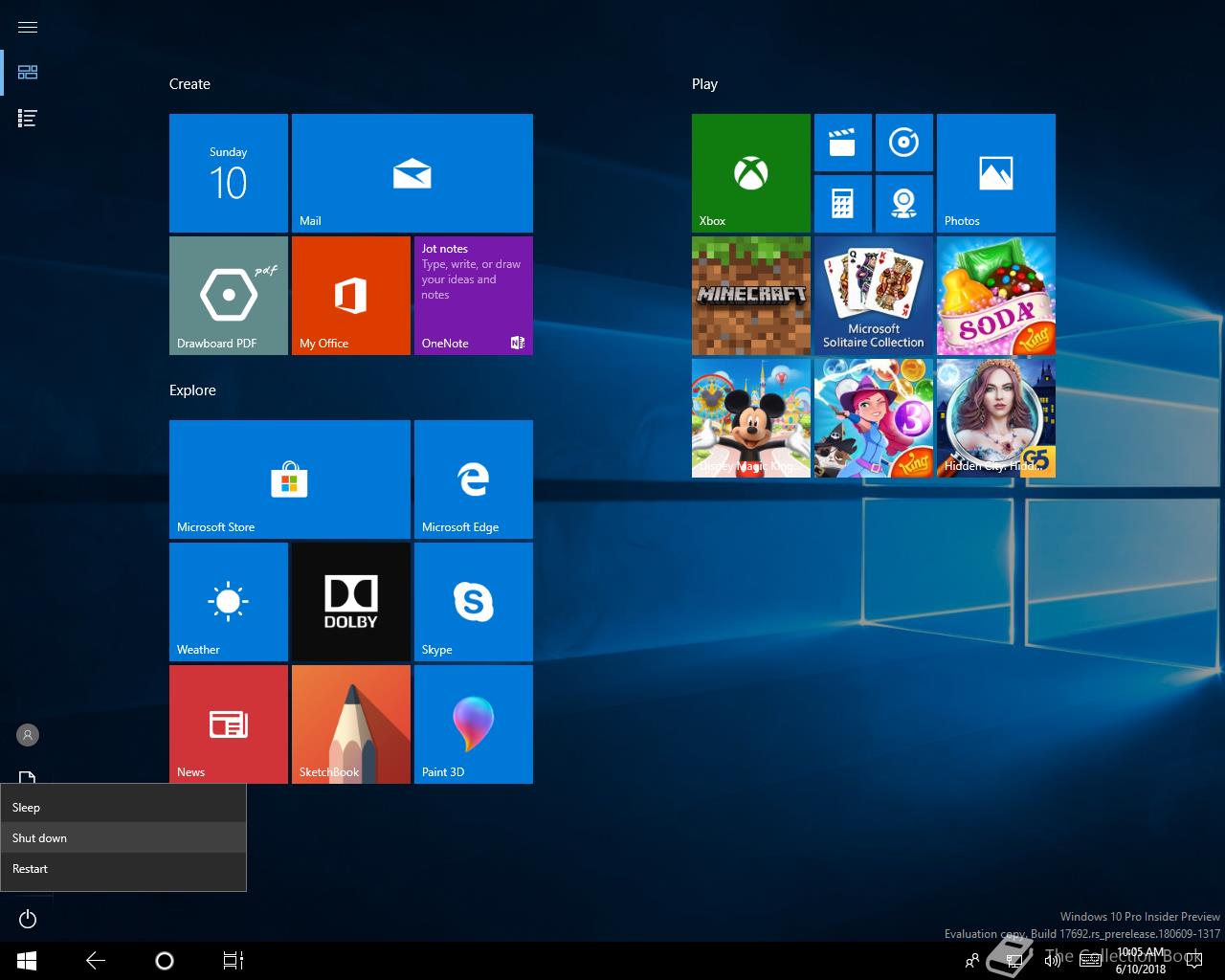Click the taskbar Back arrow

(x=96, y=961)
